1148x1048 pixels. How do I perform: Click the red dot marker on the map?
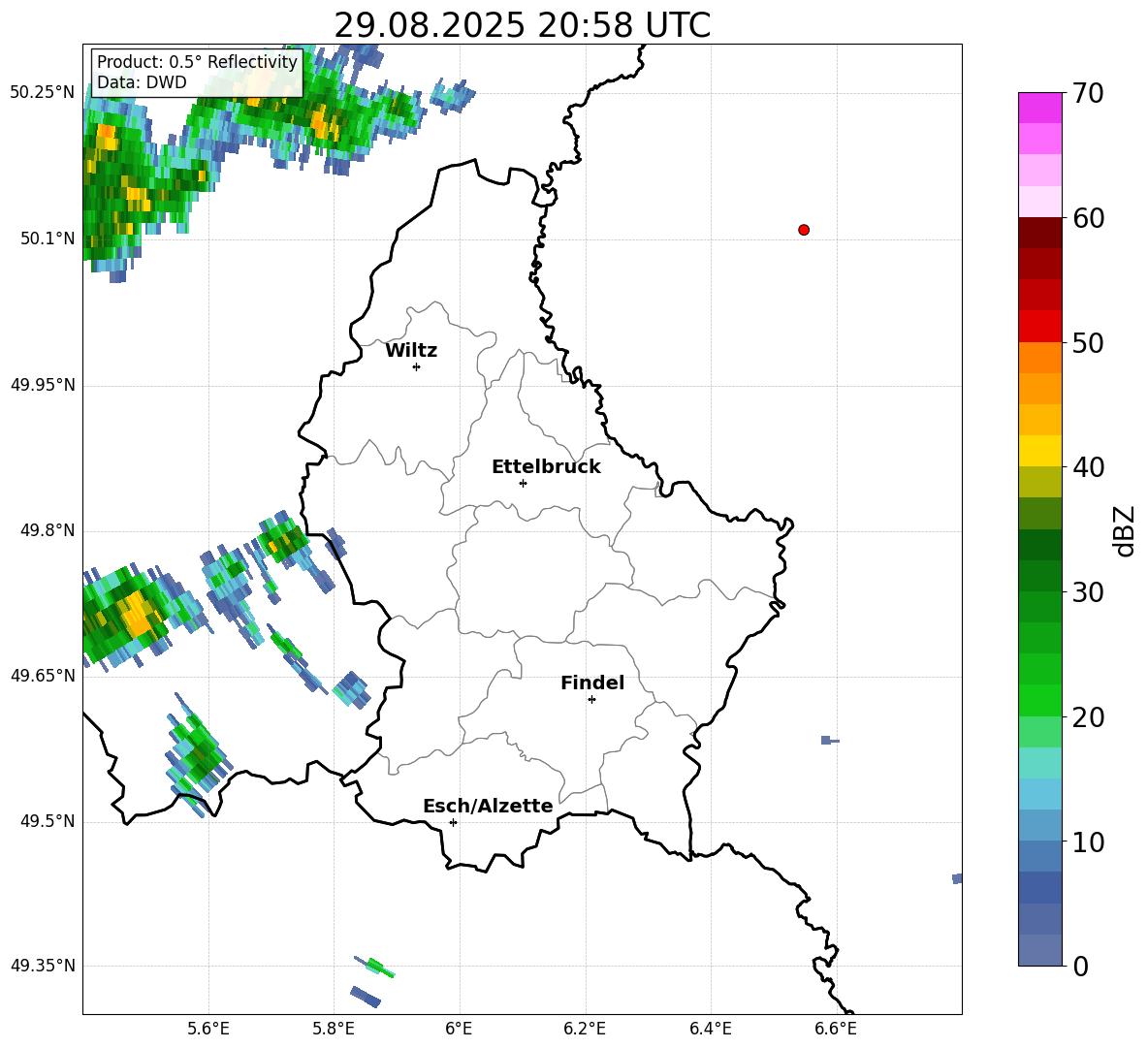click(804, 230)
